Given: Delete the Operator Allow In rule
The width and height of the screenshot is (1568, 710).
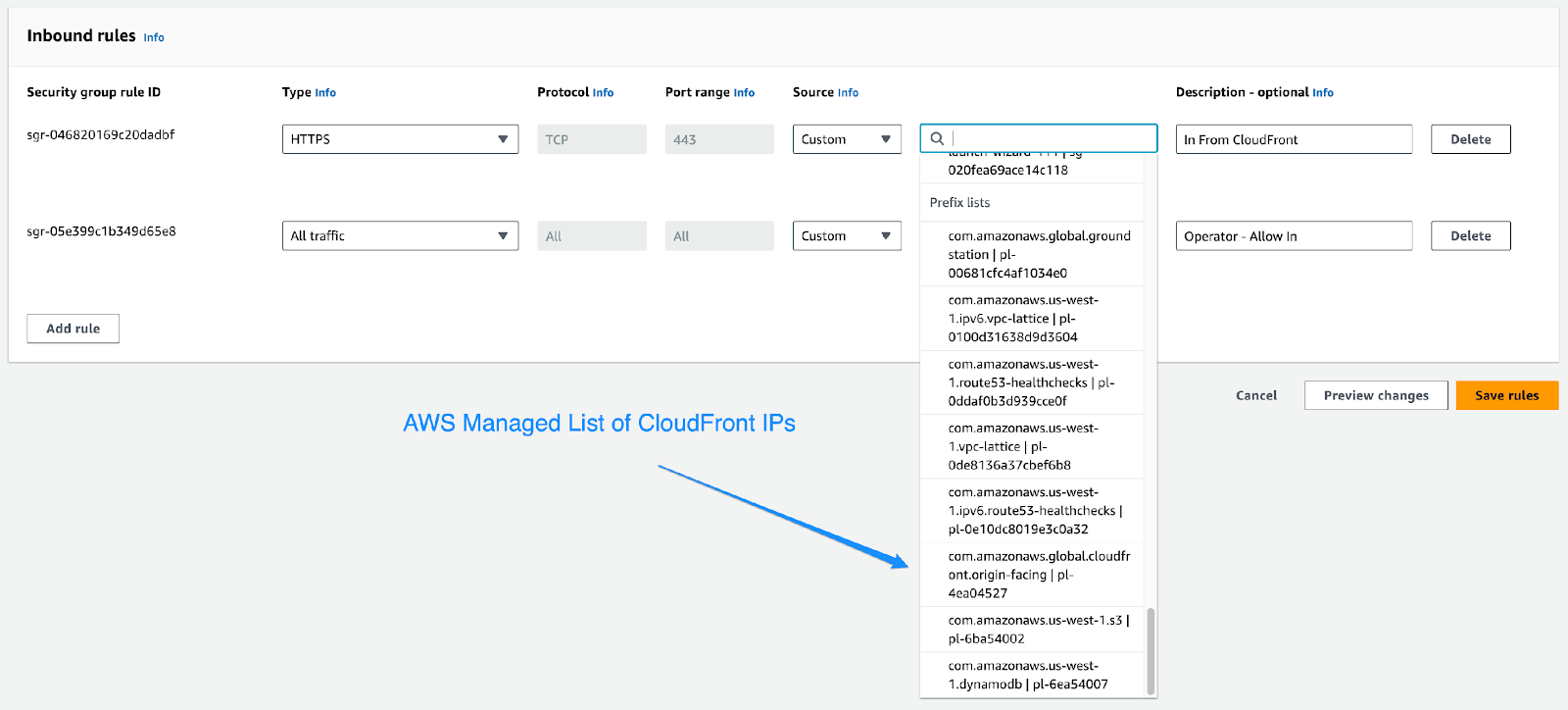Looking at the screenshot, I should click(x=1470, y=236).
